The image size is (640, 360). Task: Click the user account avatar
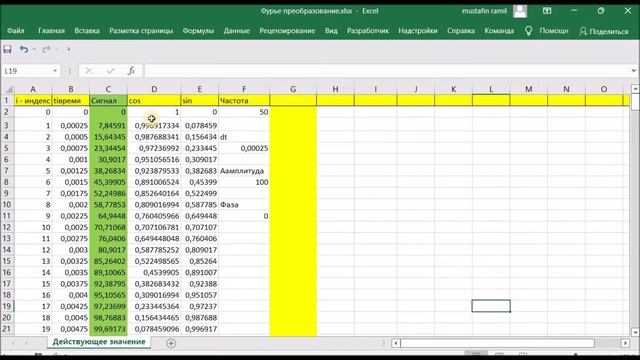click(520, 11)
